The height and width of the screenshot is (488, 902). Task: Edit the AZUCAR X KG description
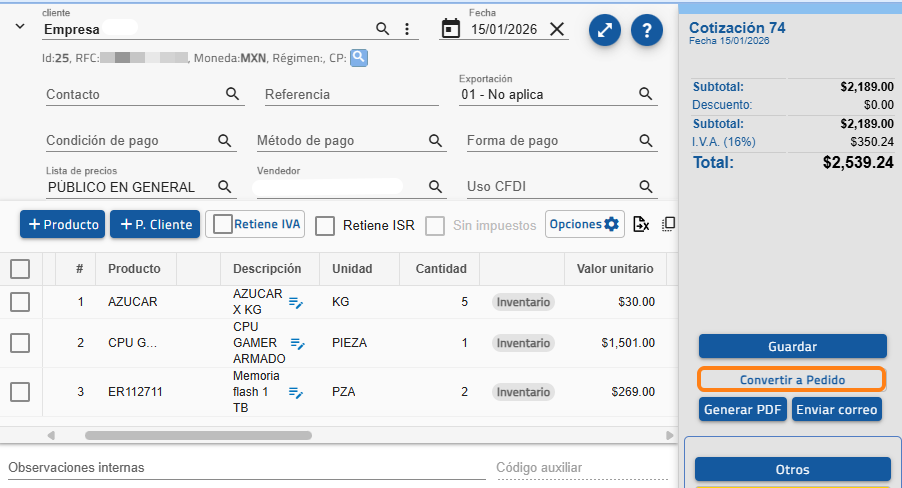(x=296, y=303)
